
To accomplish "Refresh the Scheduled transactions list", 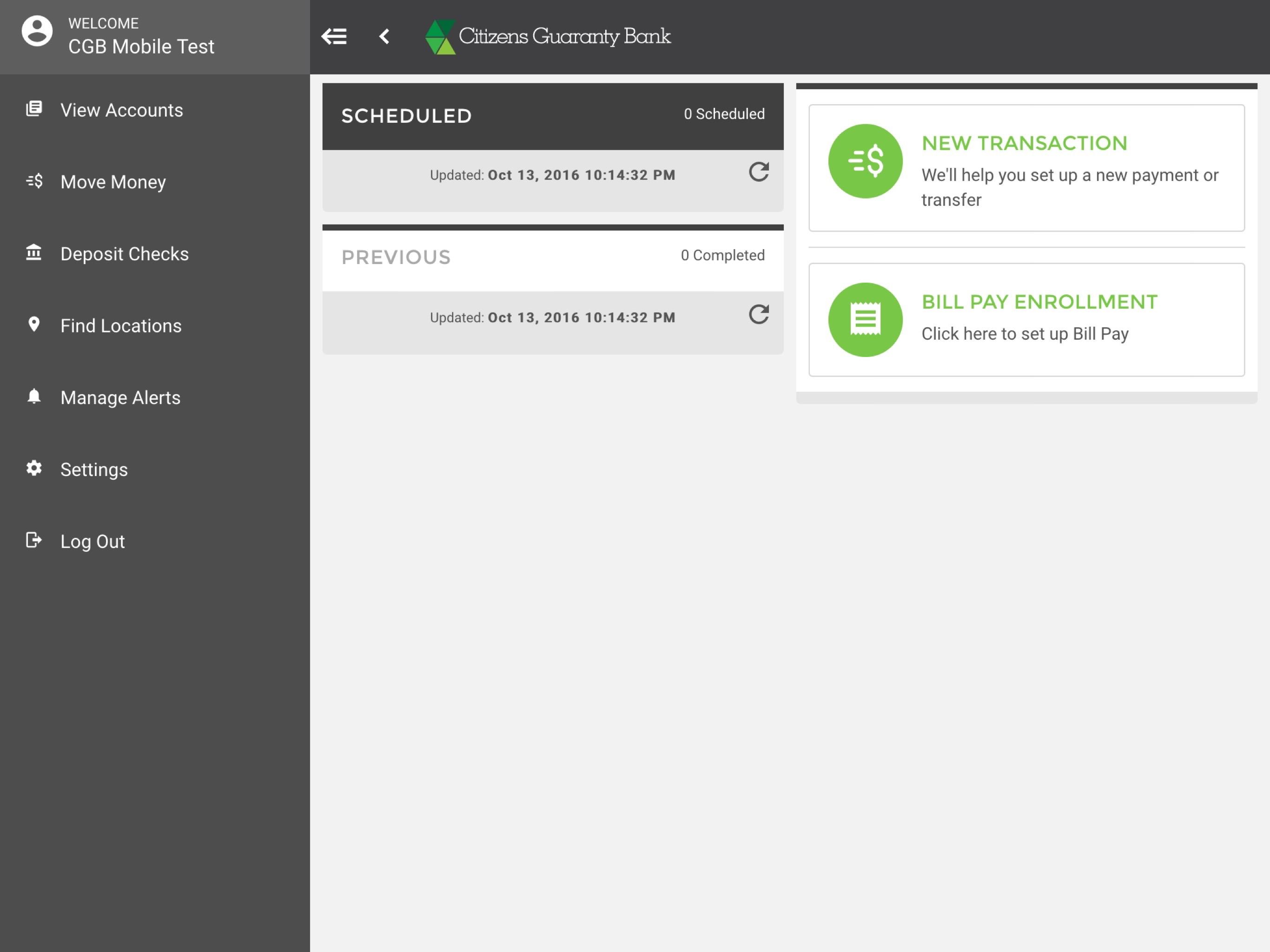I will pos(759,172).
